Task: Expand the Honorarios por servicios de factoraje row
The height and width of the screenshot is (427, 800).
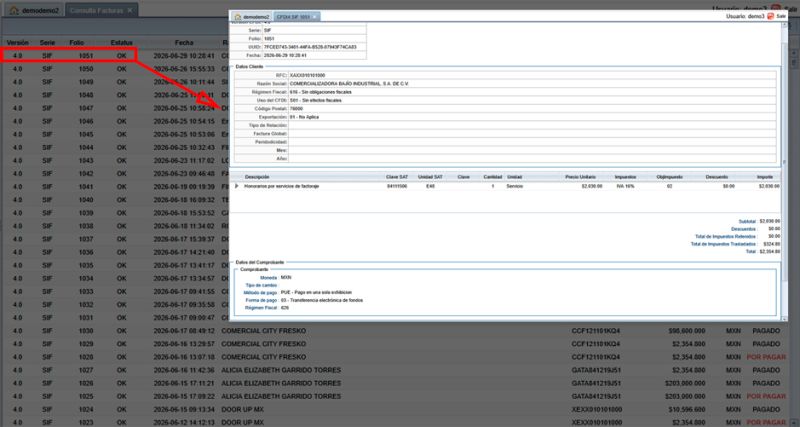Action: coord(237,186)
